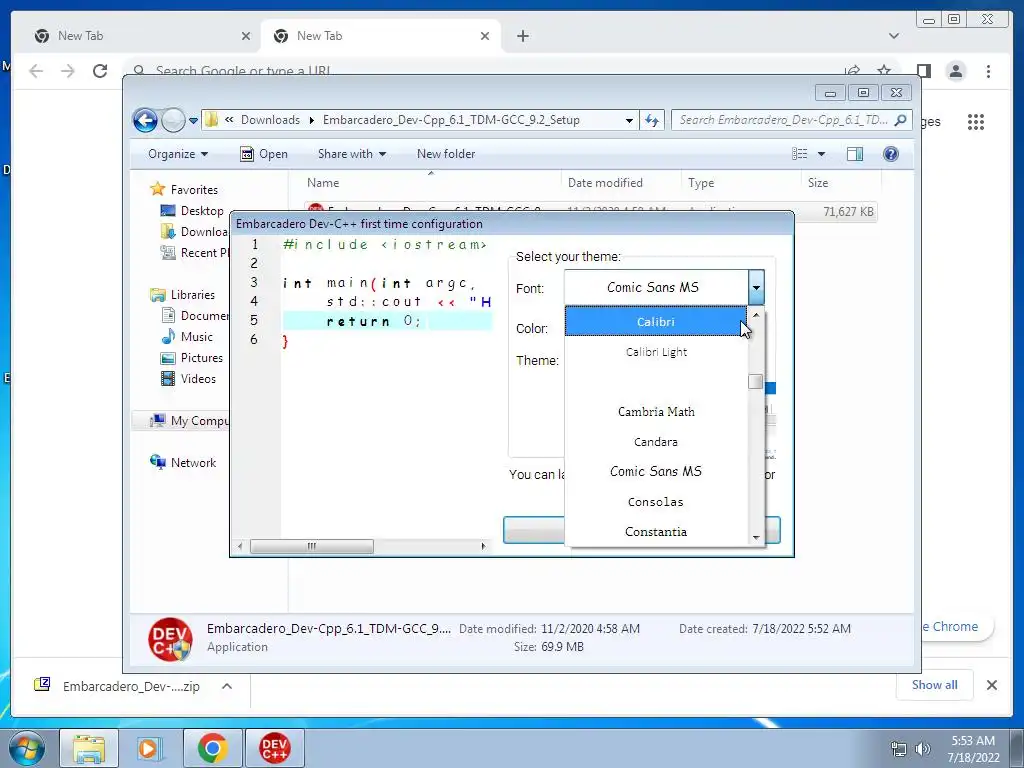
Task: Choose Calibri Light font option
Action: 656,352
